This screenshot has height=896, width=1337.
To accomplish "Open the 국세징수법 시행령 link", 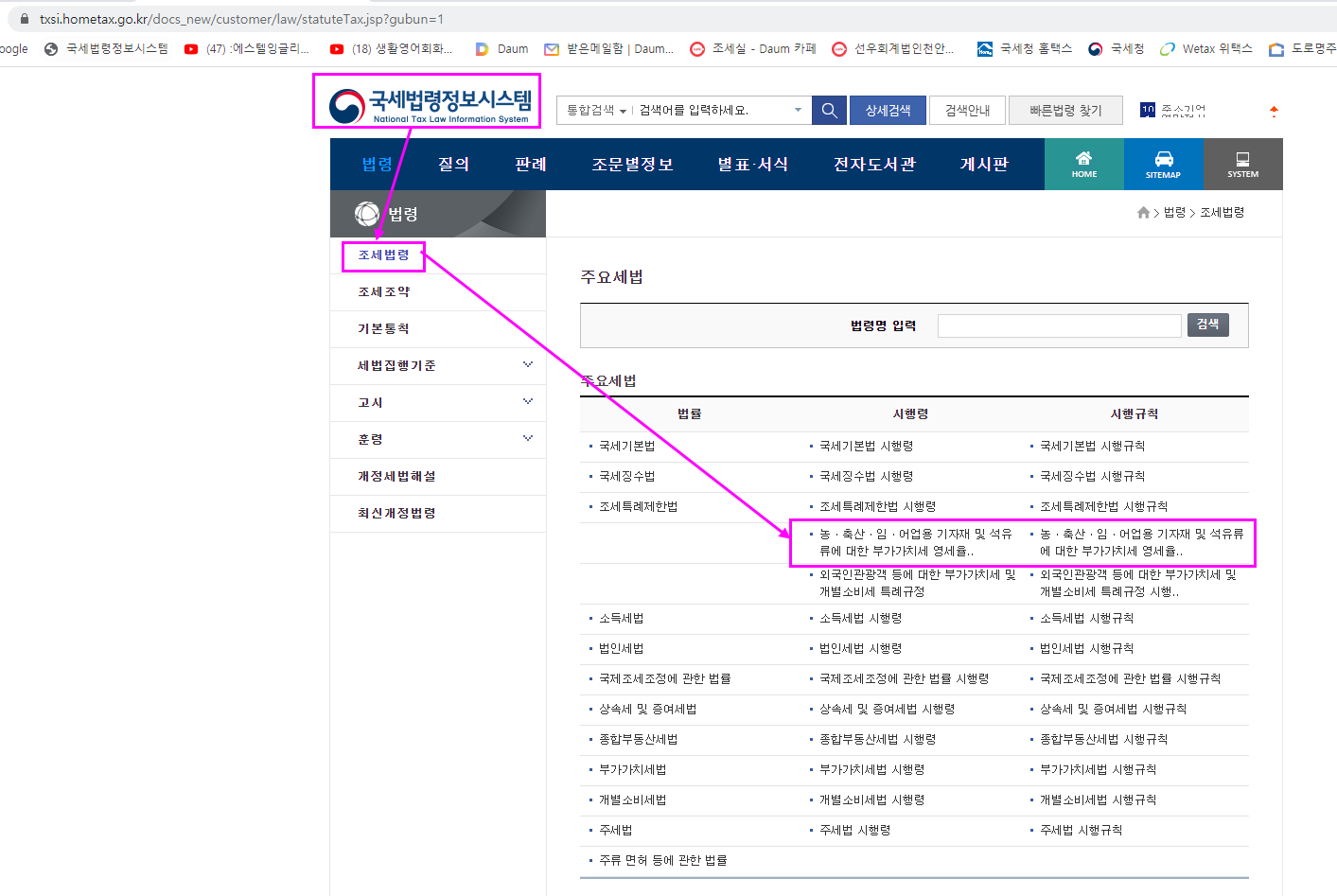I will click(x=866, y=477).
